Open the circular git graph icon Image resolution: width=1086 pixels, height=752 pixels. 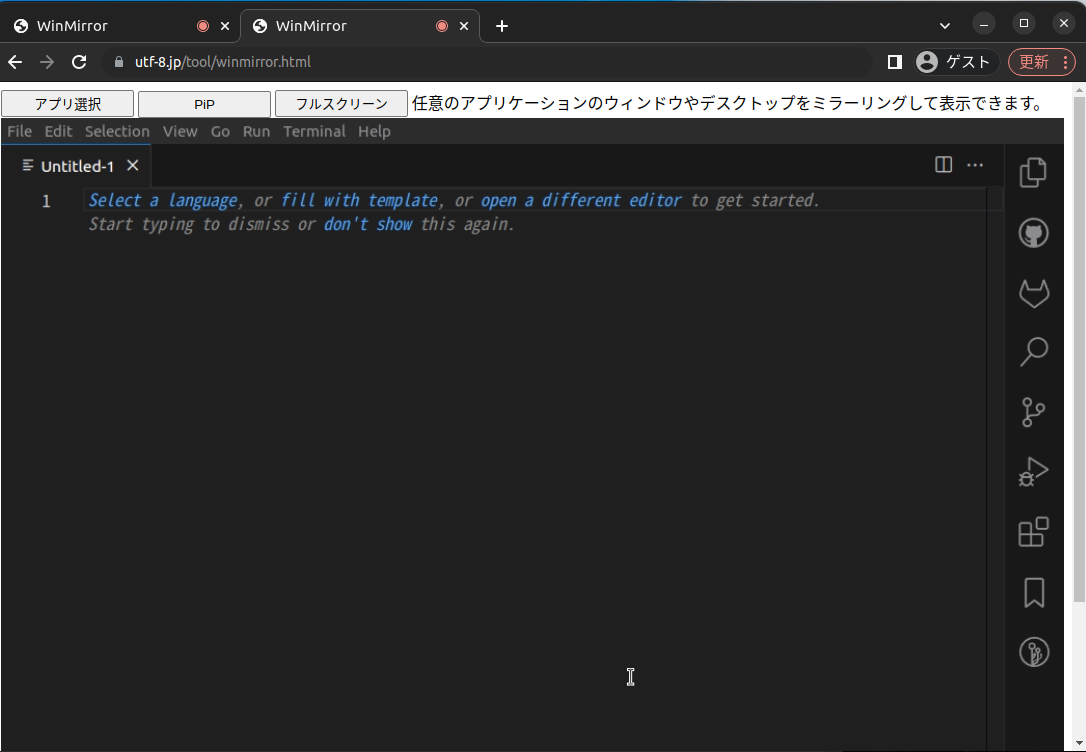tap(1034, 652)
